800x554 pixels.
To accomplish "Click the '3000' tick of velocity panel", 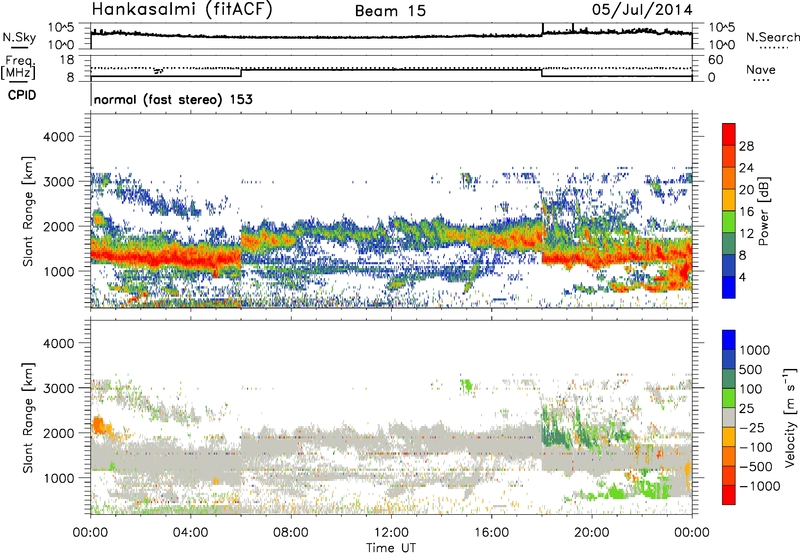I will coord(58,388).
